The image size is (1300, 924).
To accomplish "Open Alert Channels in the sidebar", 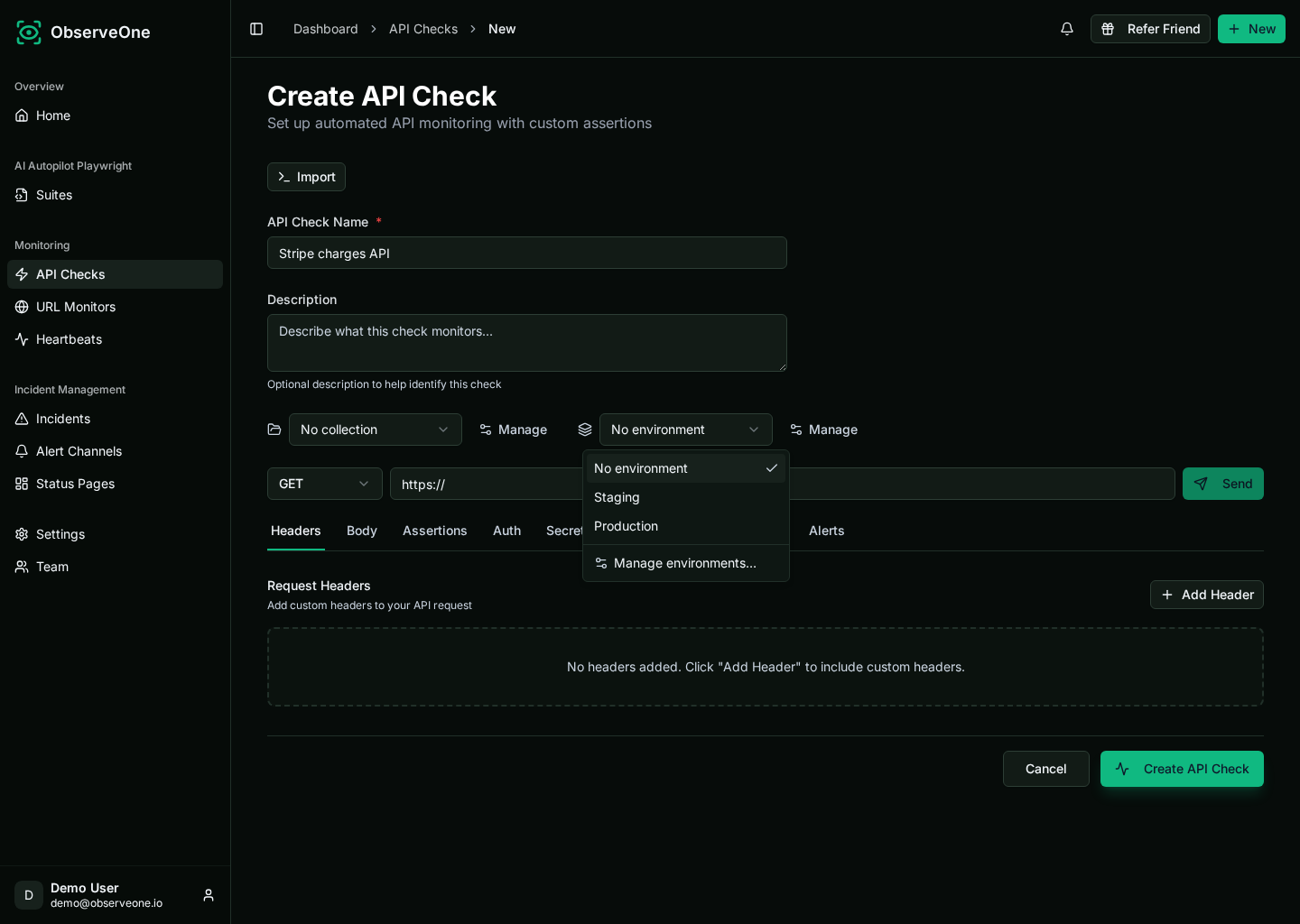I will (115, 451).
